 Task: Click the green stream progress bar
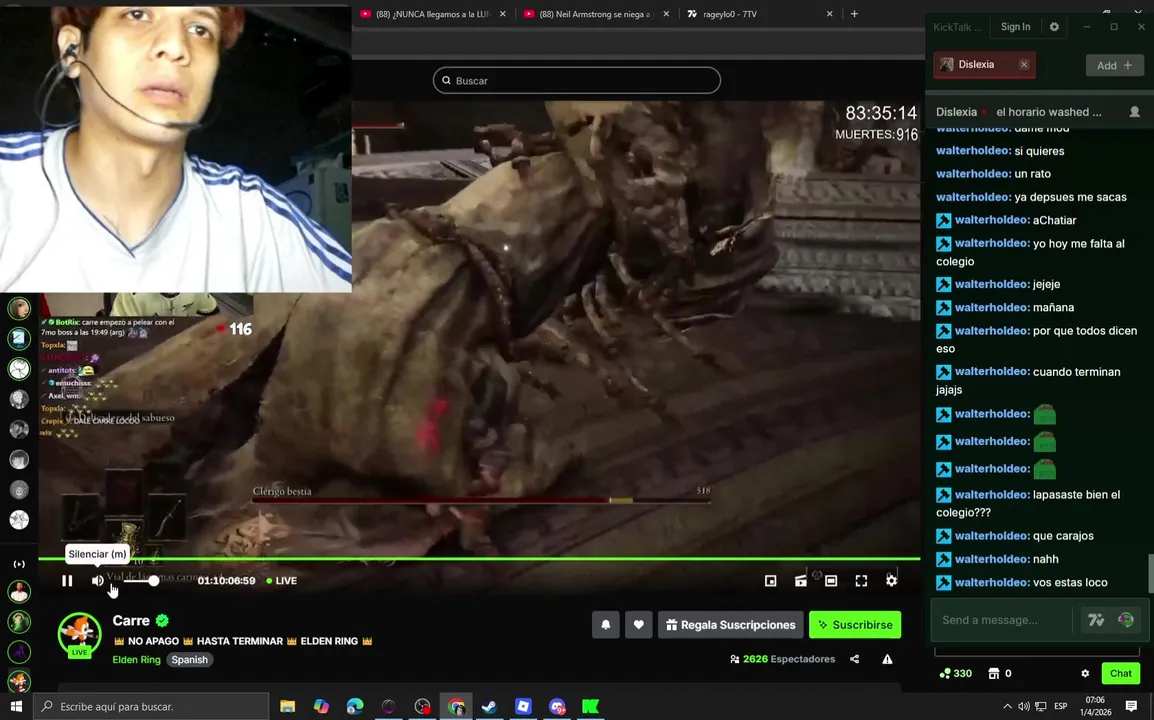[479, 559]
